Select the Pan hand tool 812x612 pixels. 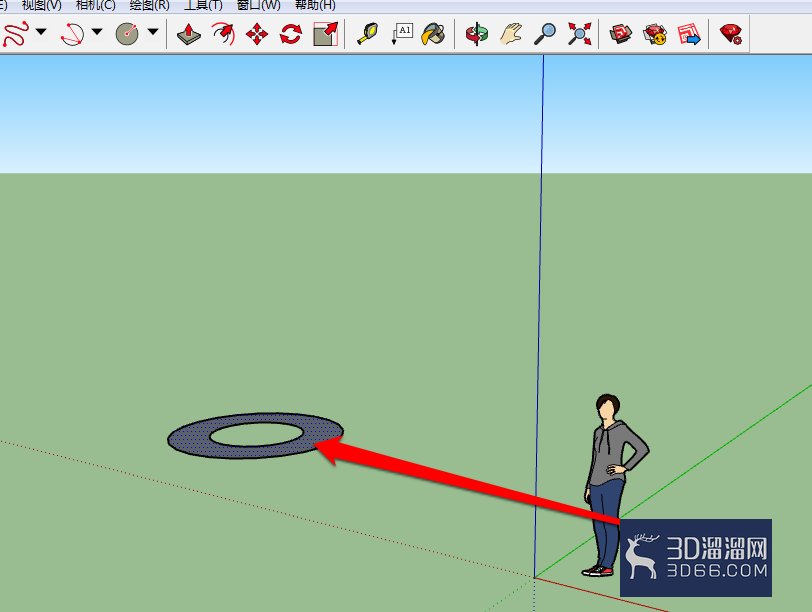click(511, 34)
